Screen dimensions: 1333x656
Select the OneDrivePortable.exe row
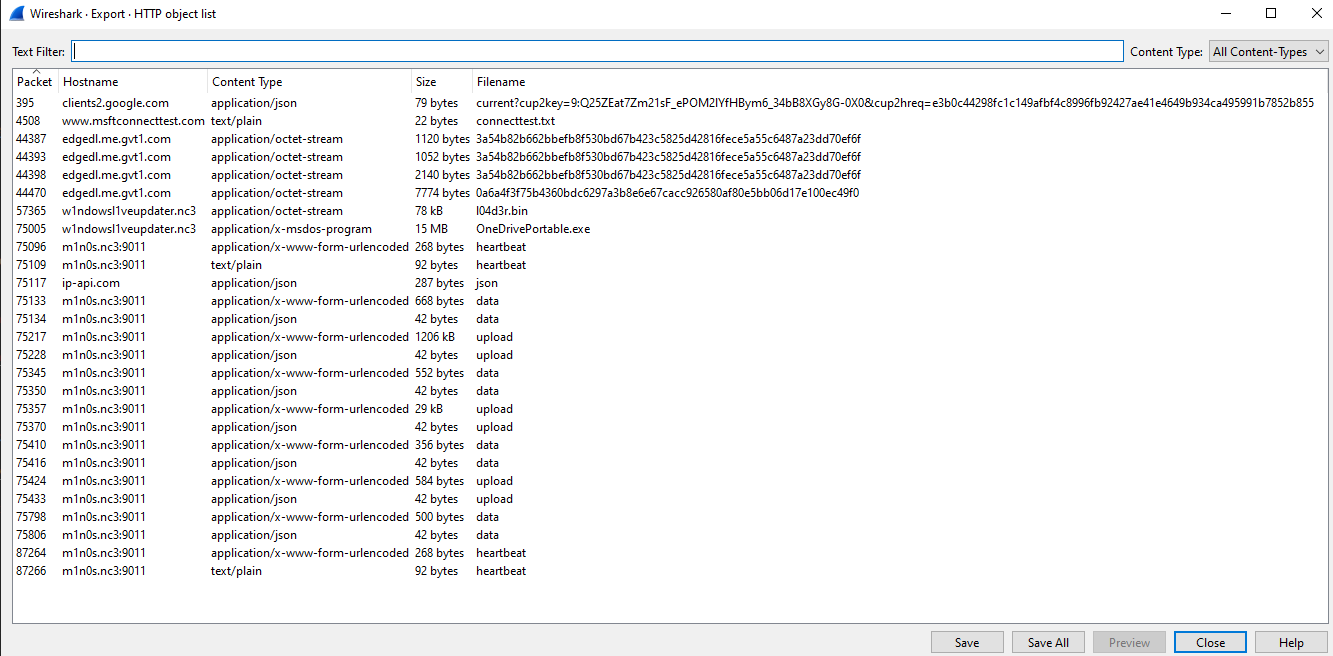coord(300,228)
